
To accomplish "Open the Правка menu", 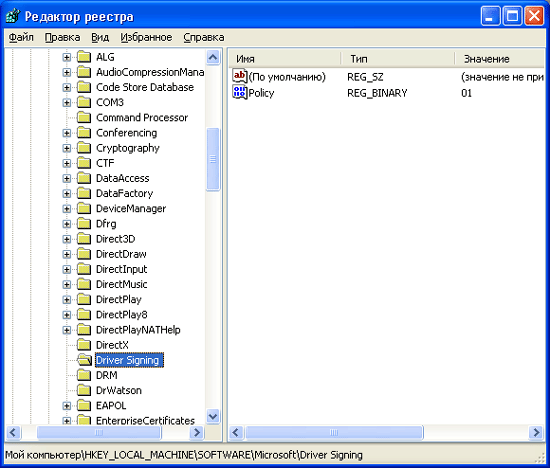I will [x=62, y=37].
